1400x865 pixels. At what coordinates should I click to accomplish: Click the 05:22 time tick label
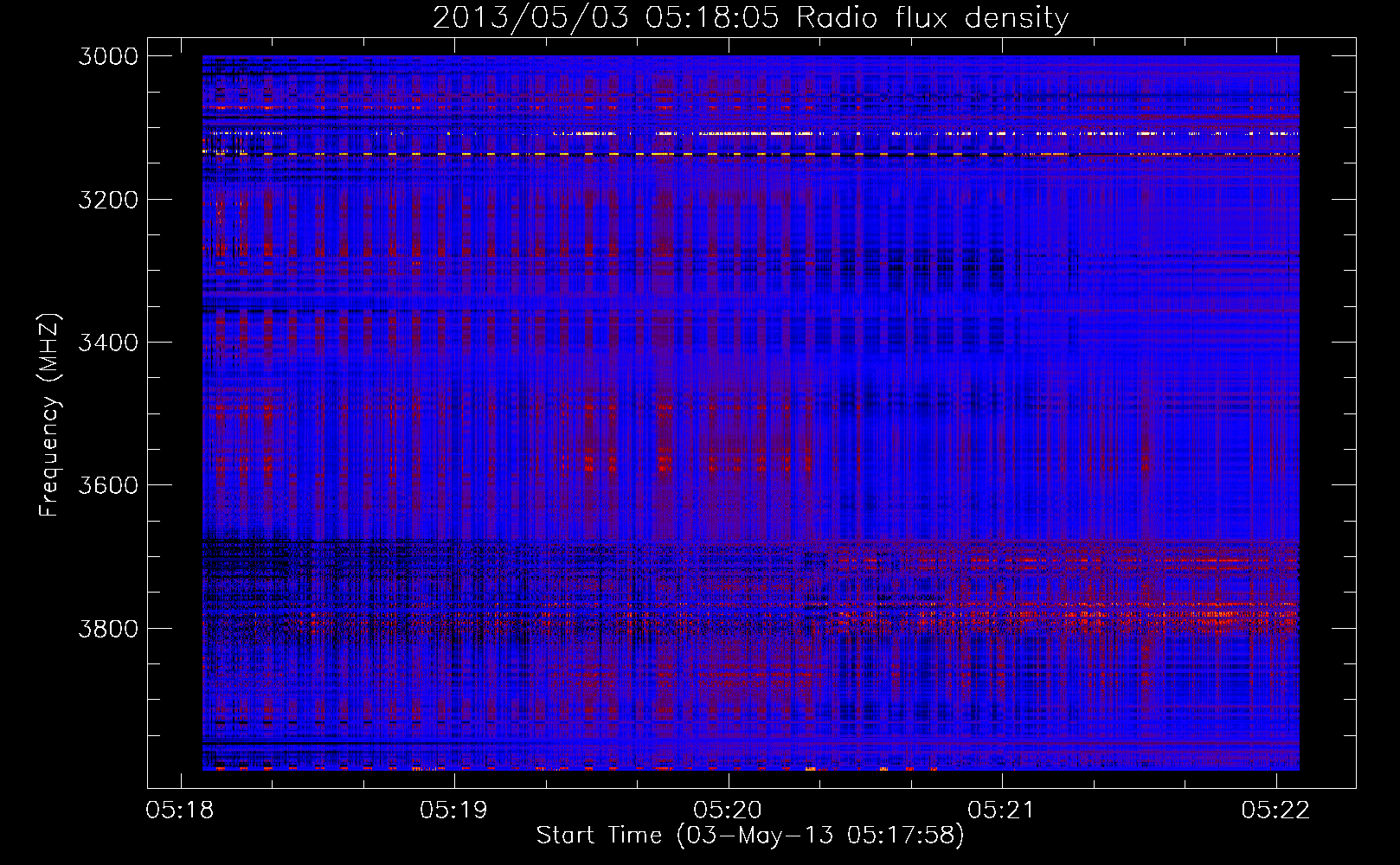pos(1275,810)
